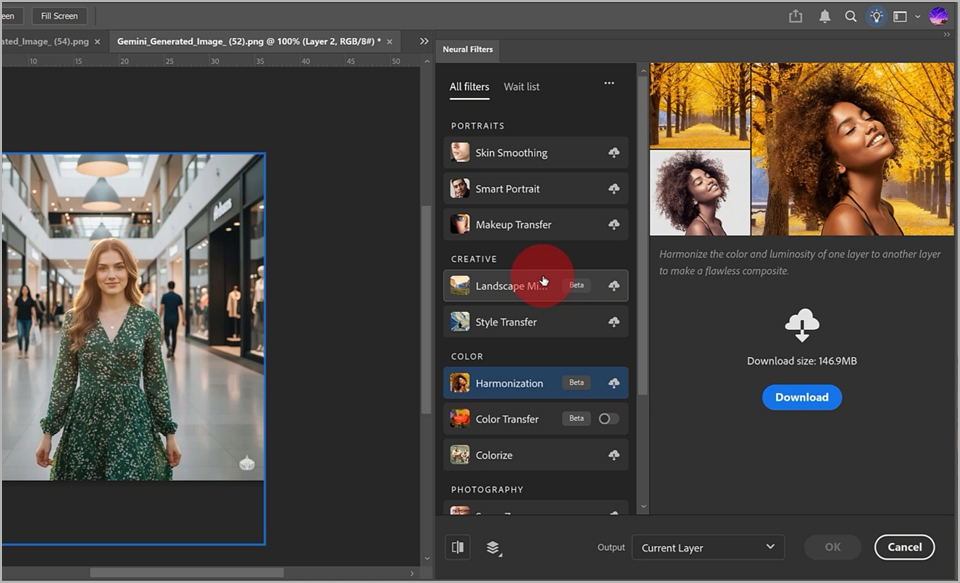The image size is (960, 583).
Task: Click Landscape Mixer thumbnail icon
Action: [x=460, y=286]
